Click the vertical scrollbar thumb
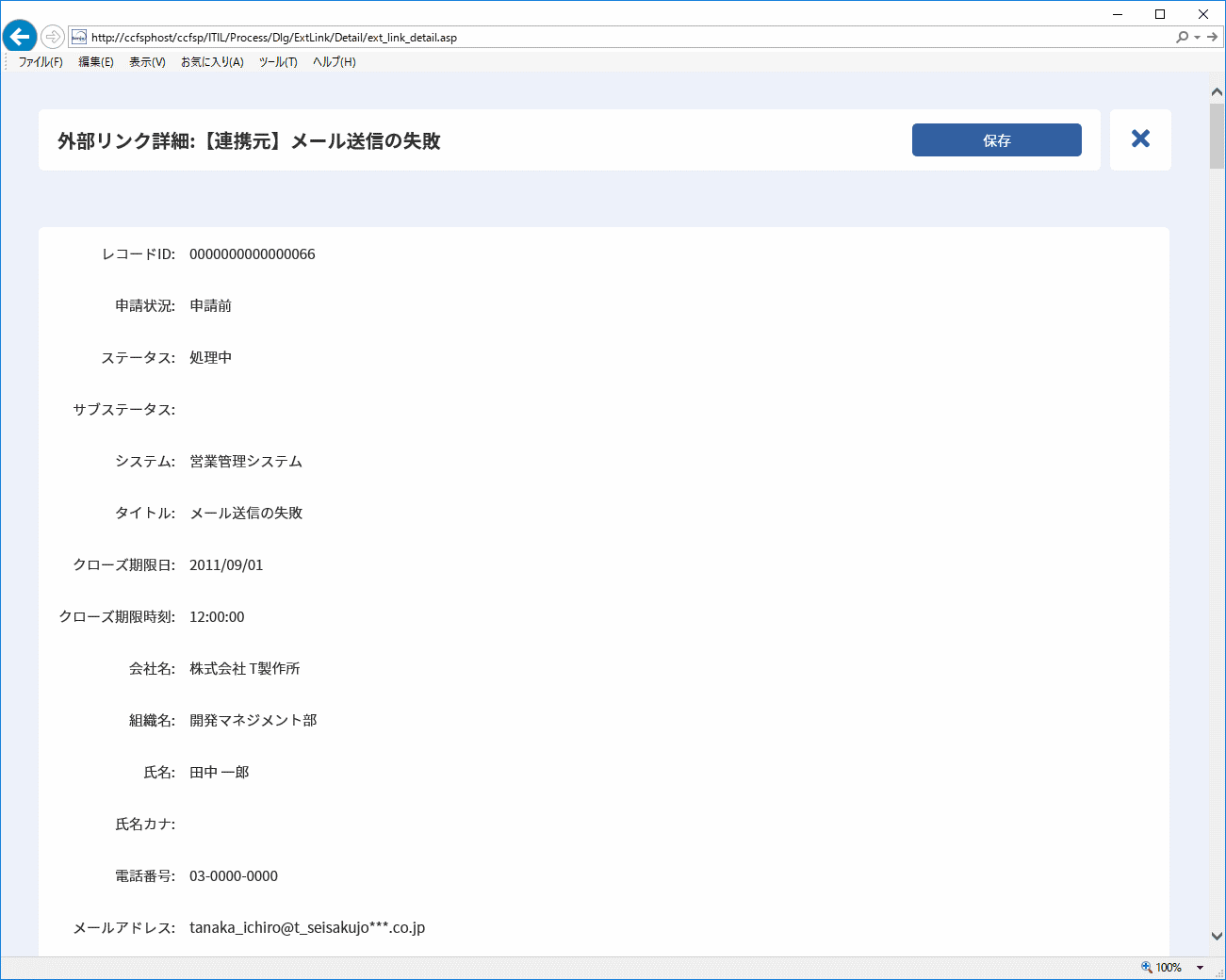Viewport: 1226px width, 980px height. coord(1217,137)
